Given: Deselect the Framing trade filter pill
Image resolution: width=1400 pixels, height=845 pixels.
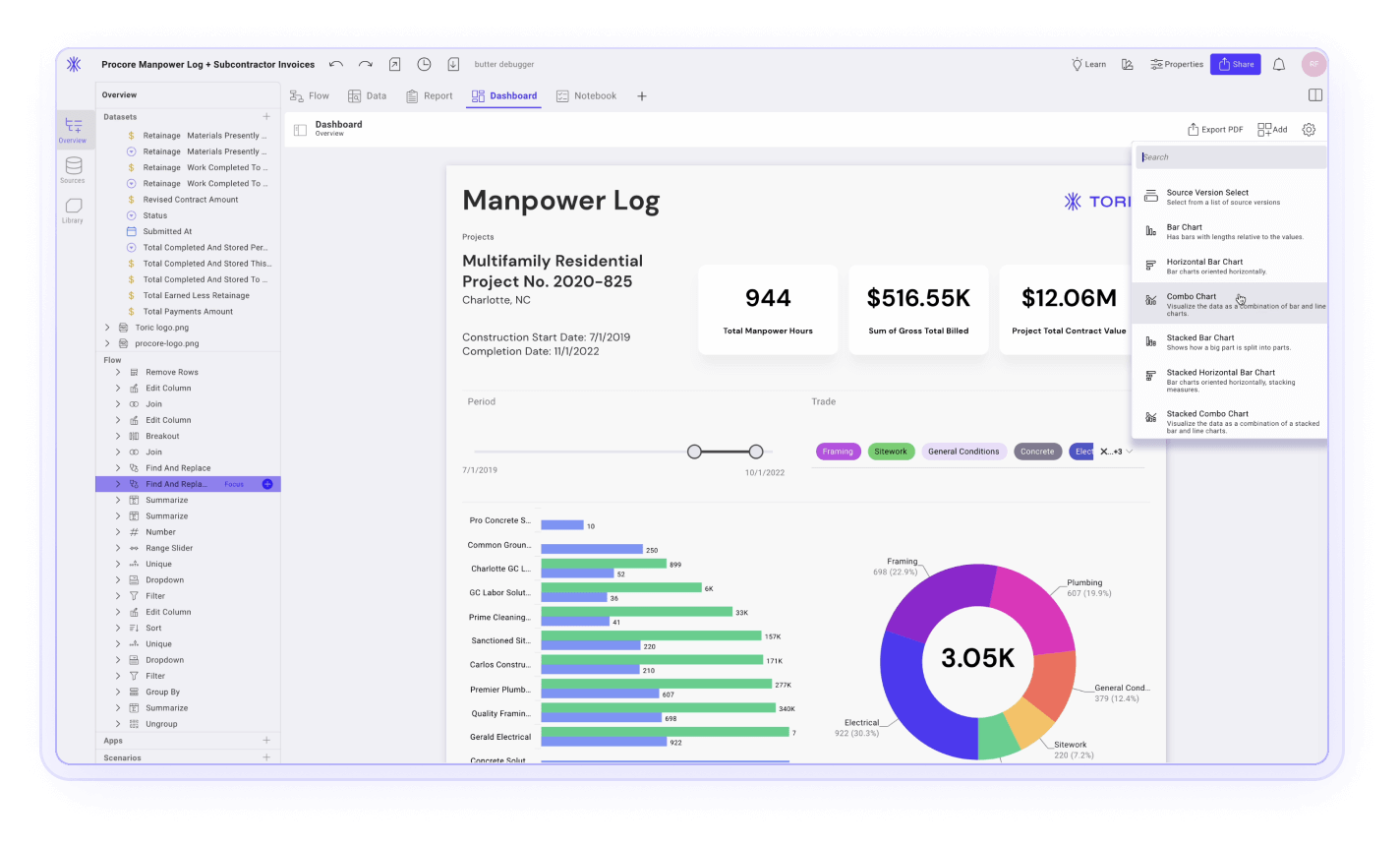Looking at the screenshot, I should [x=838, y=451].
